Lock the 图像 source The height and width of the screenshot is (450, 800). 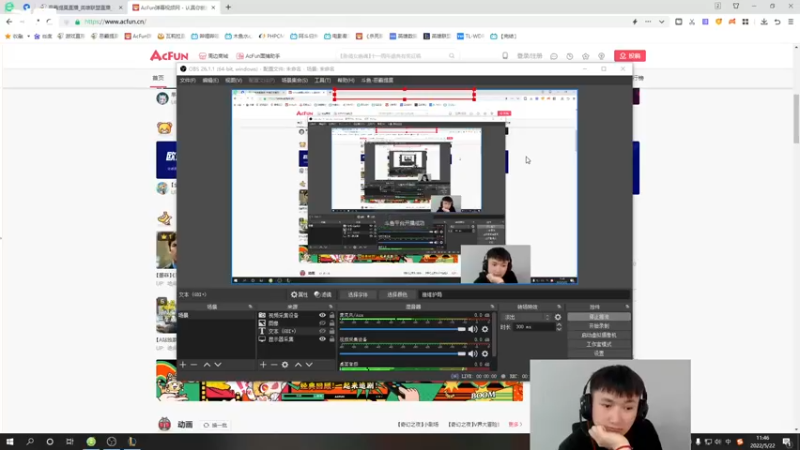(332, 323)
